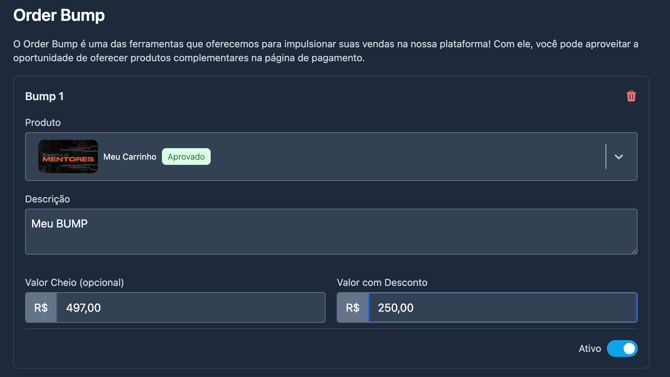
Task: Expand the Produto dropdown chevron
Action: coord(618,157)
